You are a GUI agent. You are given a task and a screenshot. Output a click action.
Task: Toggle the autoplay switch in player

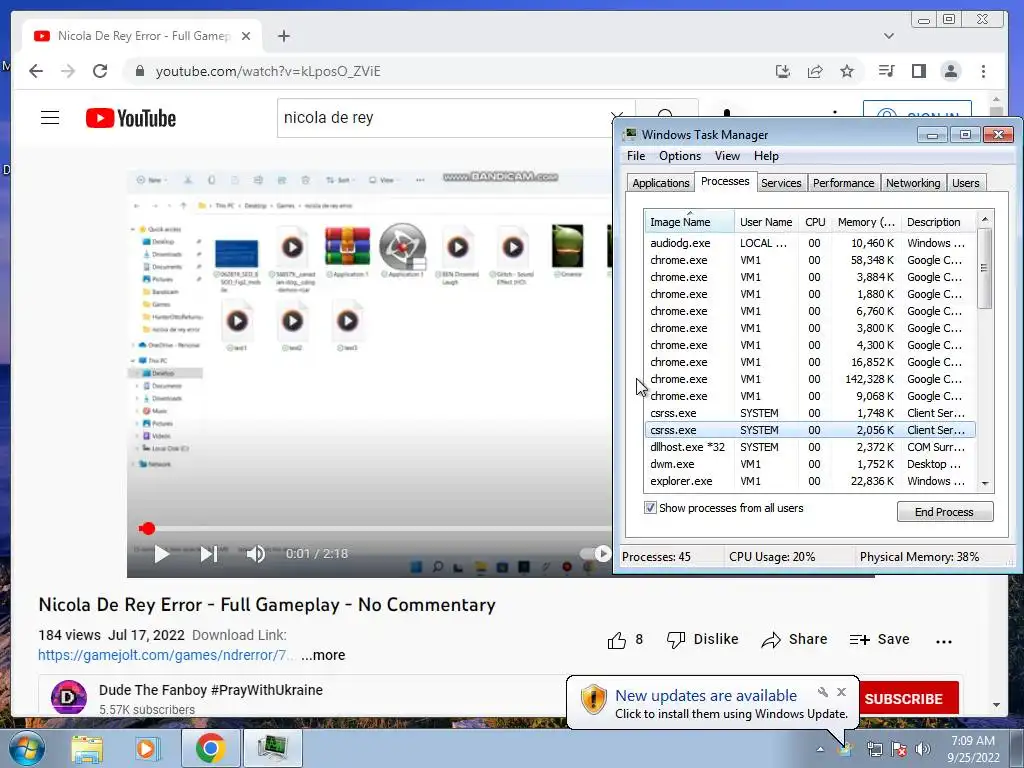coord(596,554)
